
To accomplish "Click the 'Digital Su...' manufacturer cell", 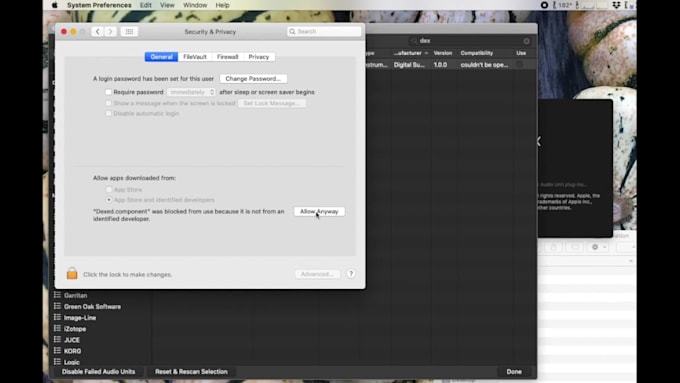I will (409, 65).
